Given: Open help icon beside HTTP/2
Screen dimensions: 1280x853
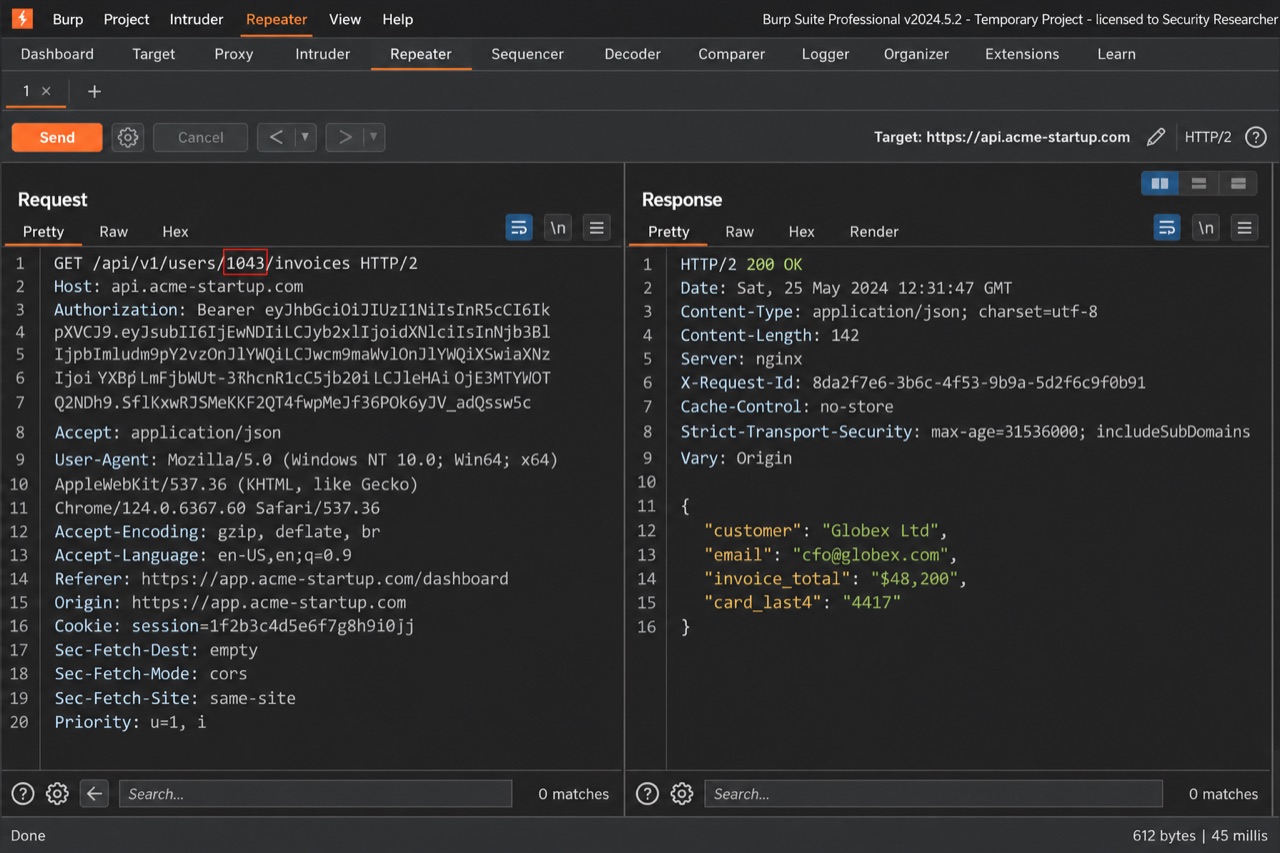Looking at the screenshot, I should pos(1256,137).
